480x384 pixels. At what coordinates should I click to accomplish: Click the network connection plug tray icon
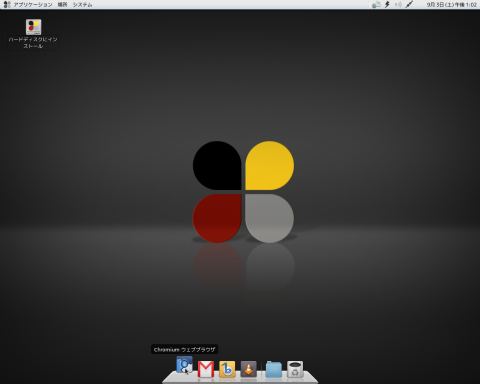point(410,4)
